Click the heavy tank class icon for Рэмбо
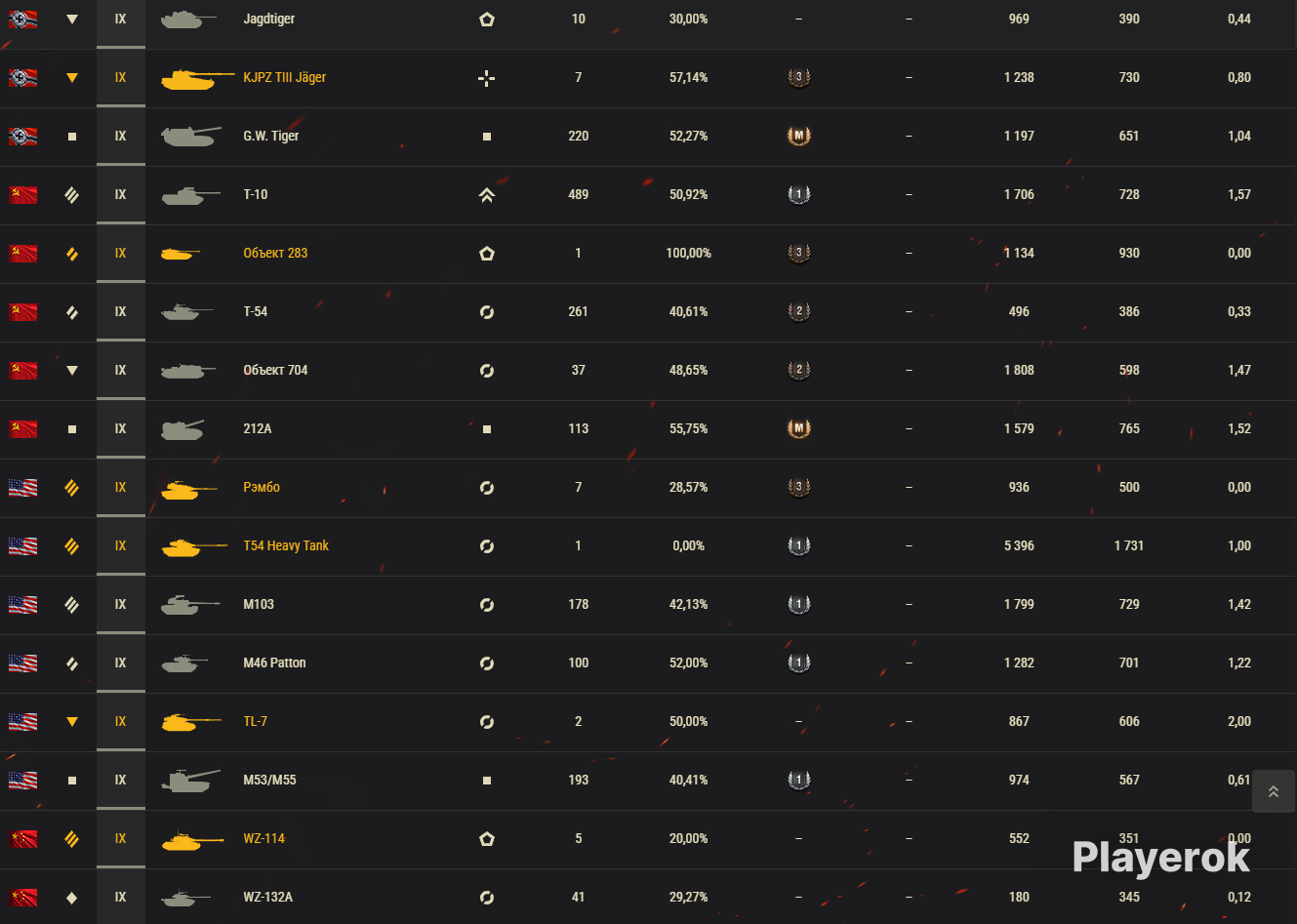Screen dimensions: 1297x924 pyautogui.click(x=72, y=488)
